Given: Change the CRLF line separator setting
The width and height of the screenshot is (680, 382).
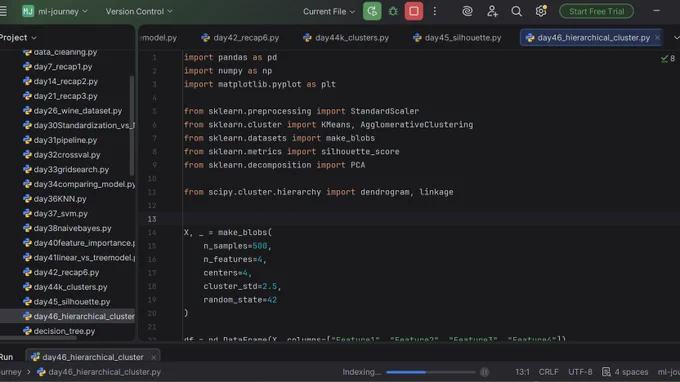Looking at the screenshot, I should [x=549, y=372].
